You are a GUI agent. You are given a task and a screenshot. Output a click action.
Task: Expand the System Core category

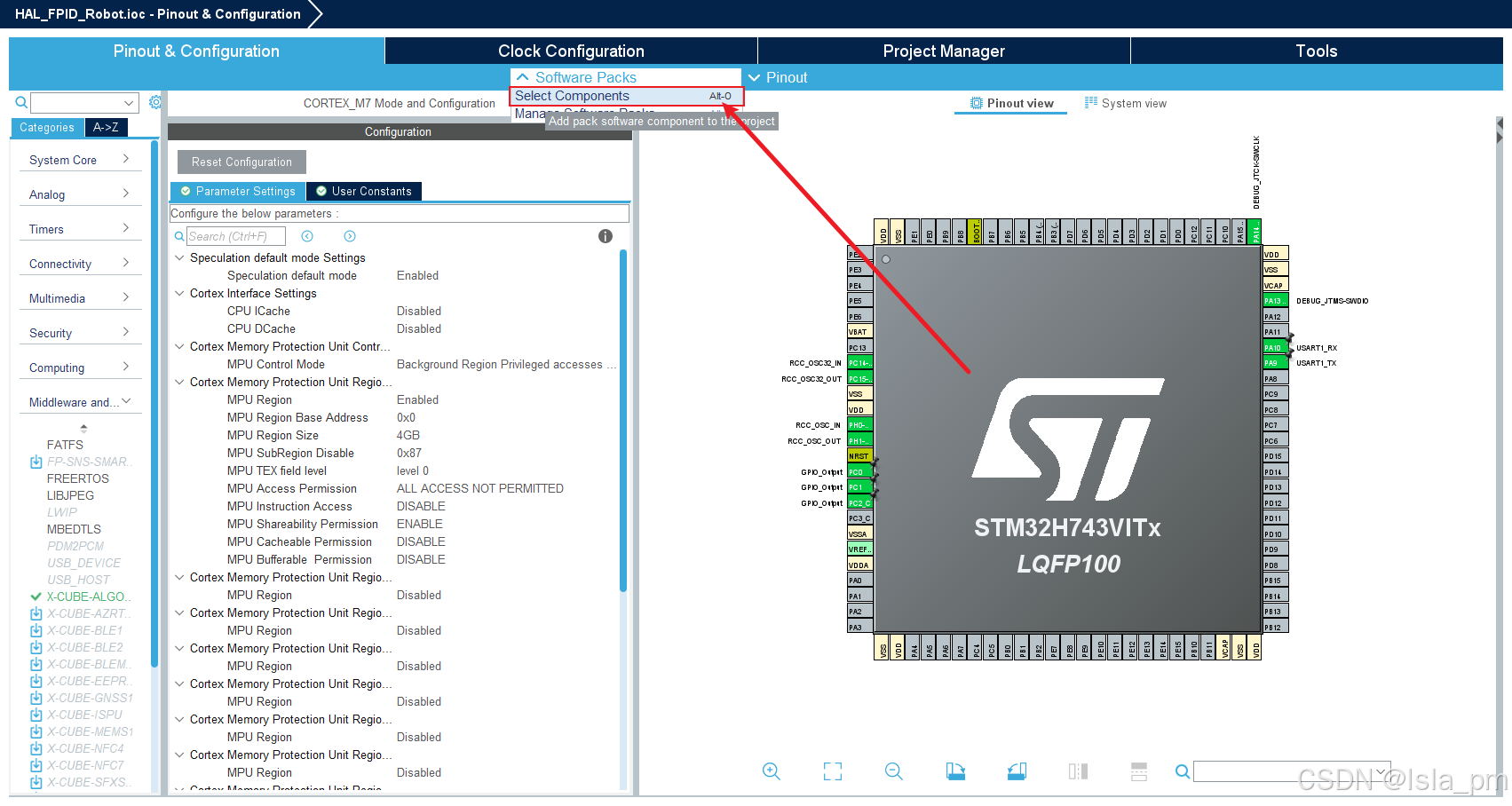click(x=79, y=160)
